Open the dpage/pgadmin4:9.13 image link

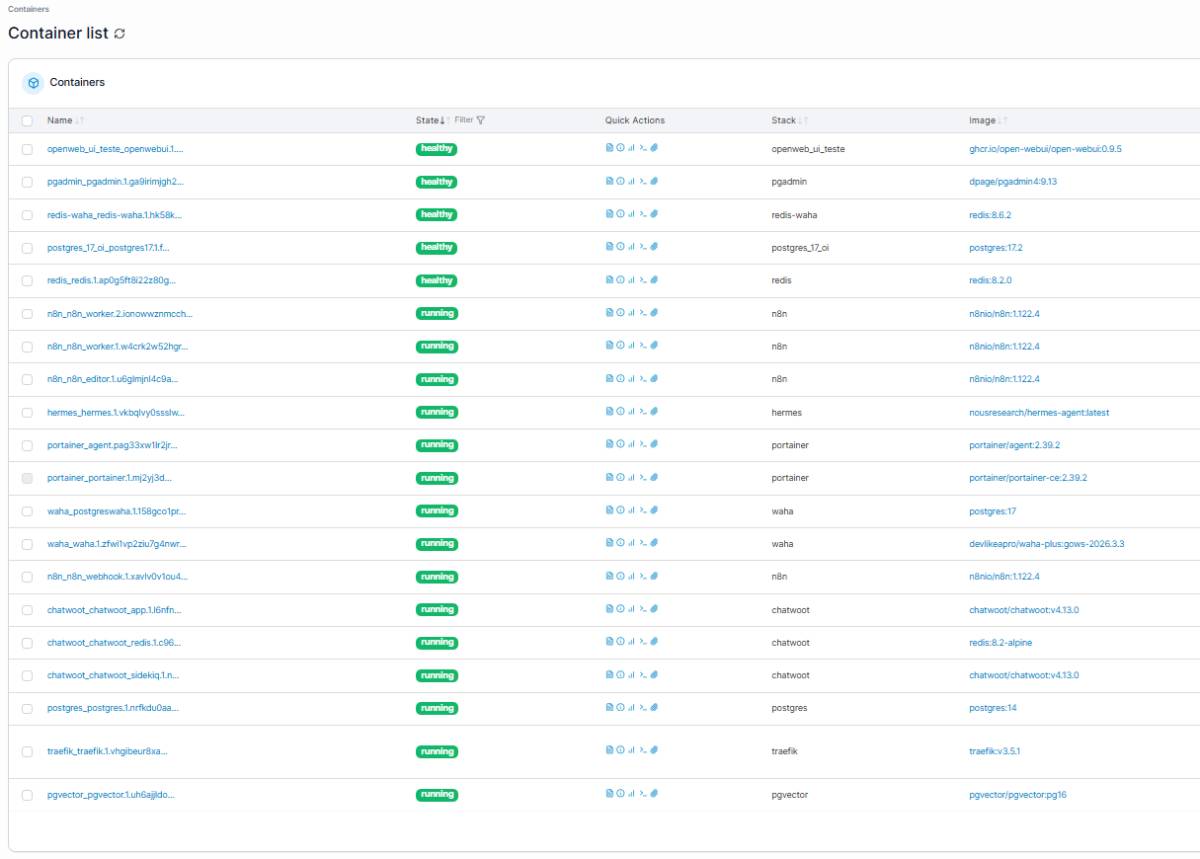click(x=1013, y=182)
